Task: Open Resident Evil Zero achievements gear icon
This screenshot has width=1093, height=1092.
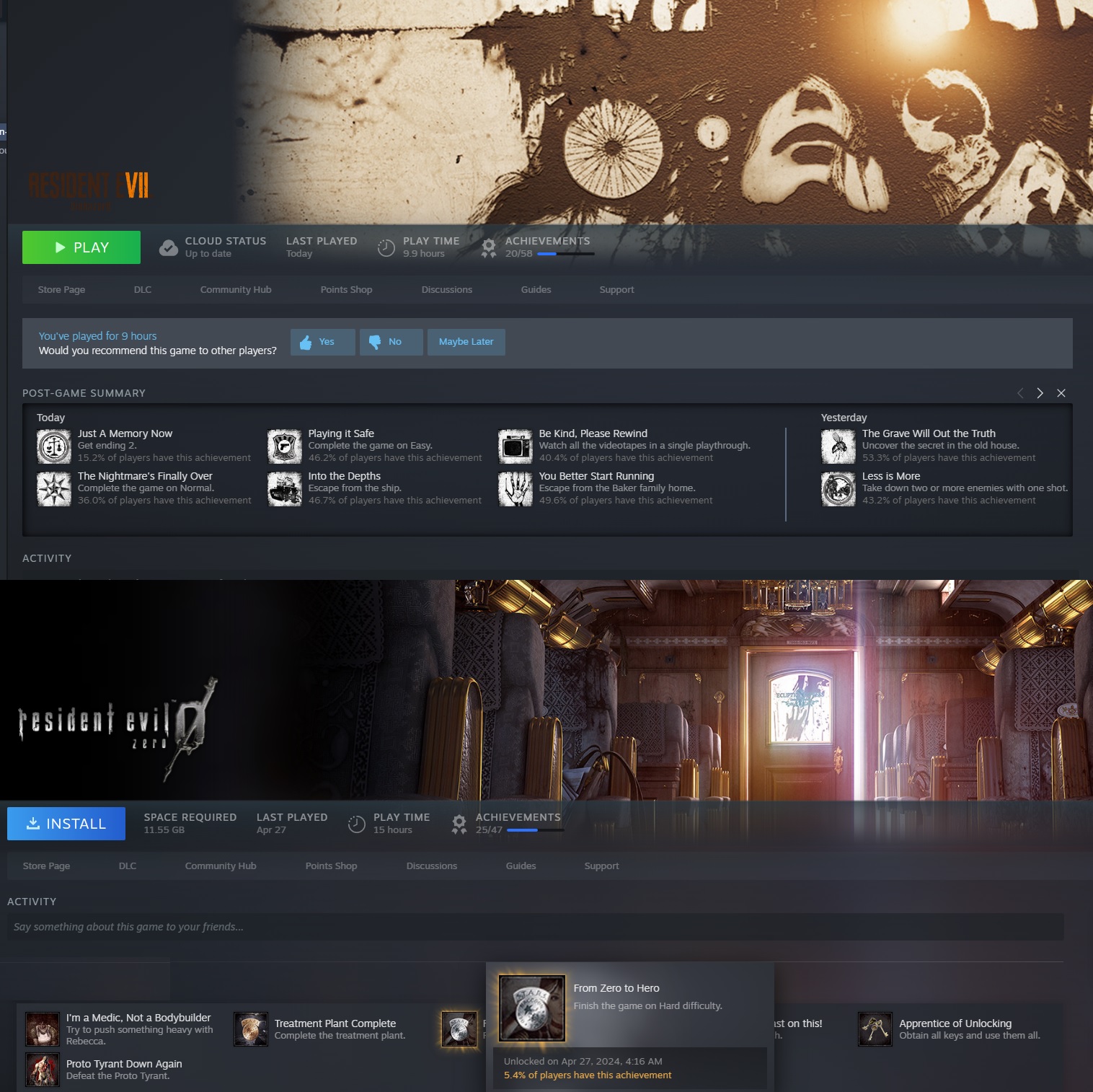Action: click(459, 824)
